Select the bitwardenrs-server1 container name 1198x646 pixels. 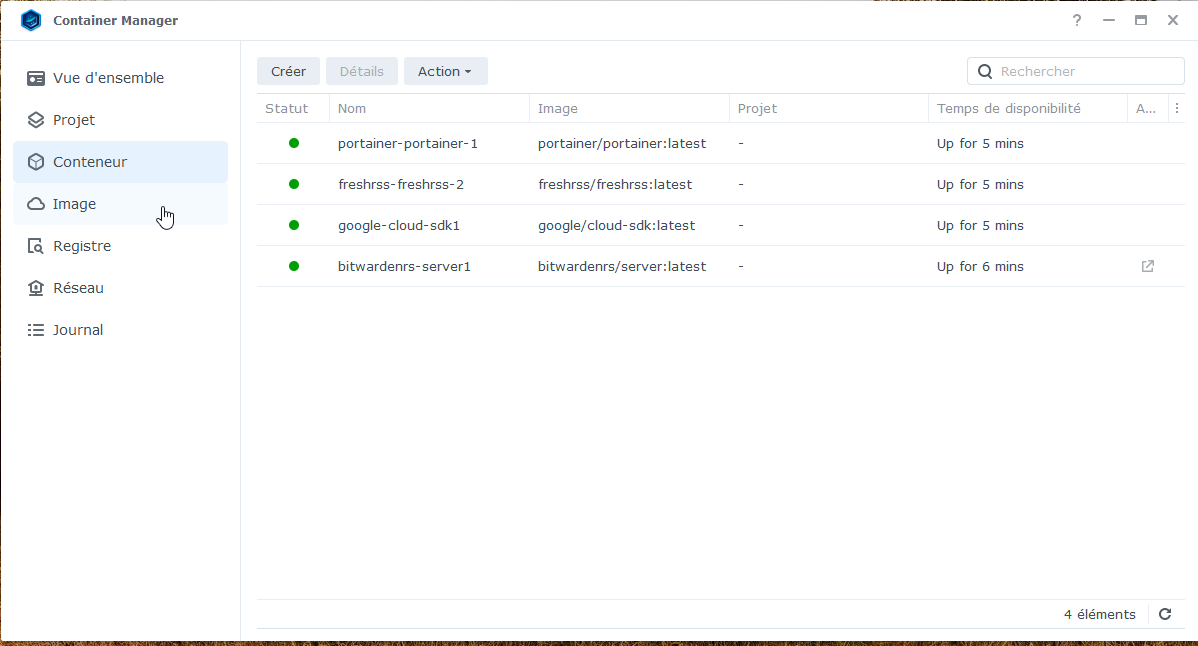(404, 266)
